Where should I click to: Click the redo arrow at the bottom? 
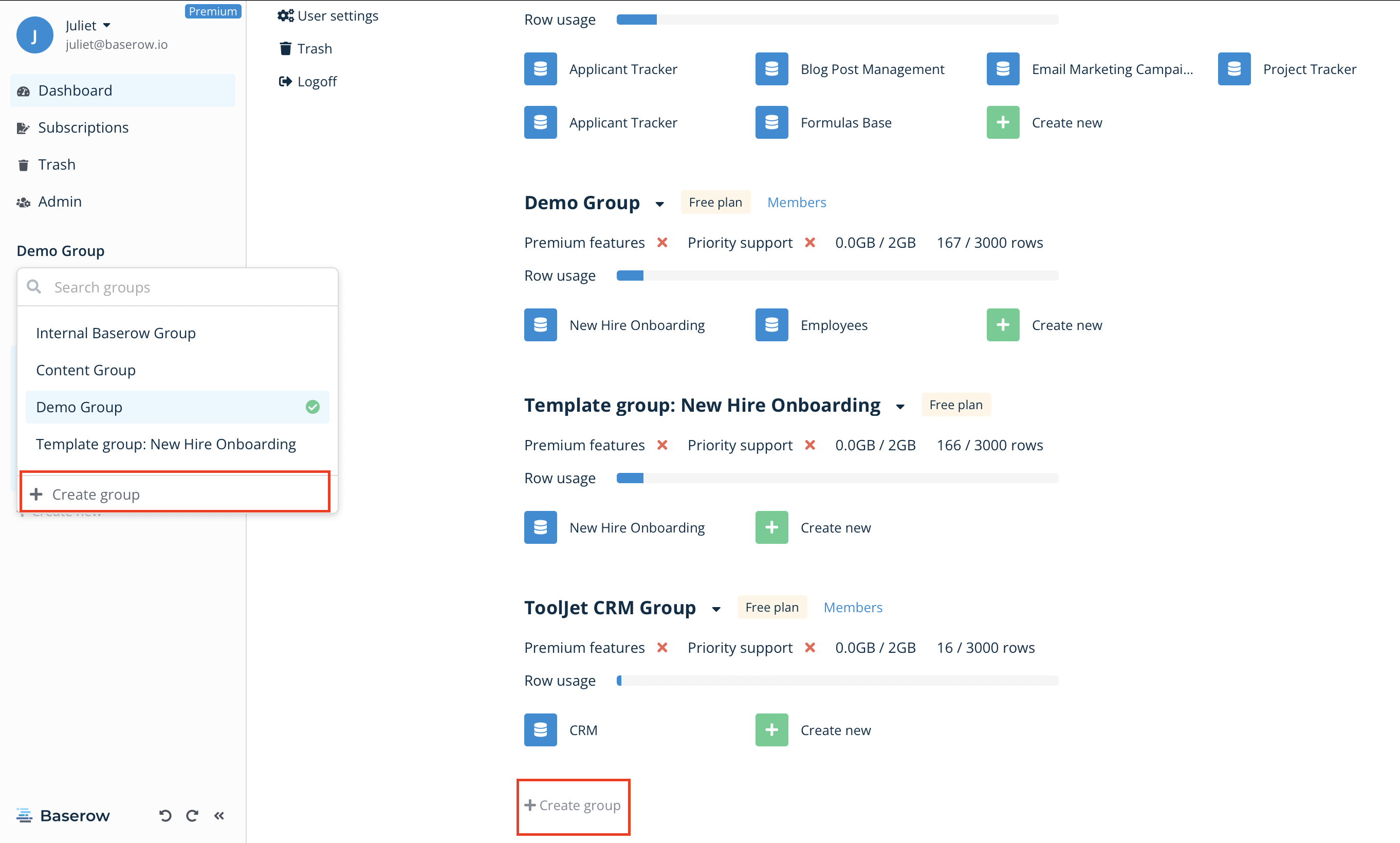click(192, 815)
